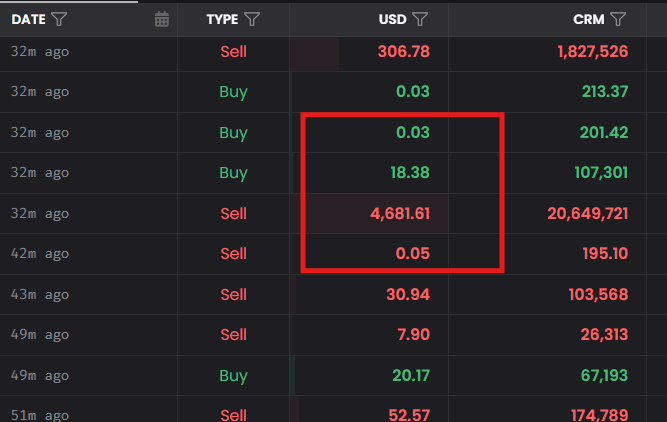This screenshot has height=422, width=667.
Task: Click the 67,193 CRM value
Action: 604,376
